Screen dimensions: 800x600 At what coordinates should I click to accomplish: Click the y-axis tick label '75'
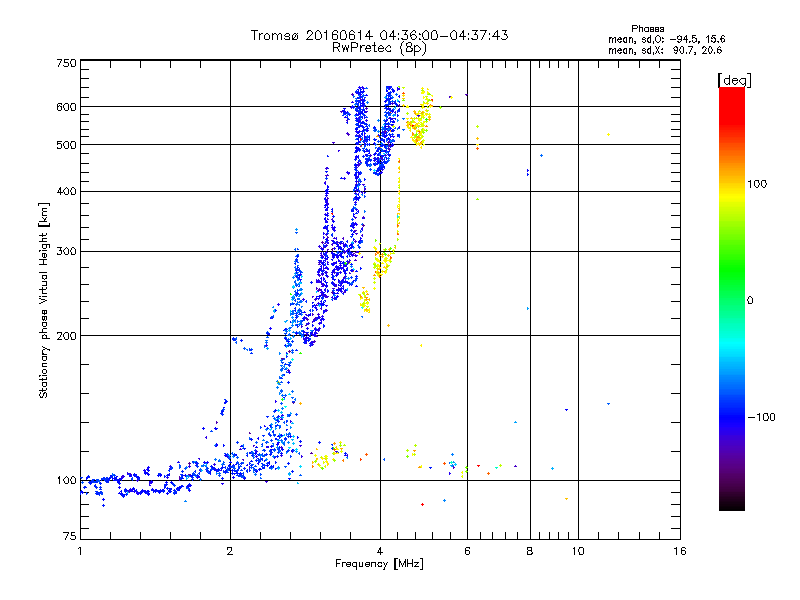pos(69,536)
